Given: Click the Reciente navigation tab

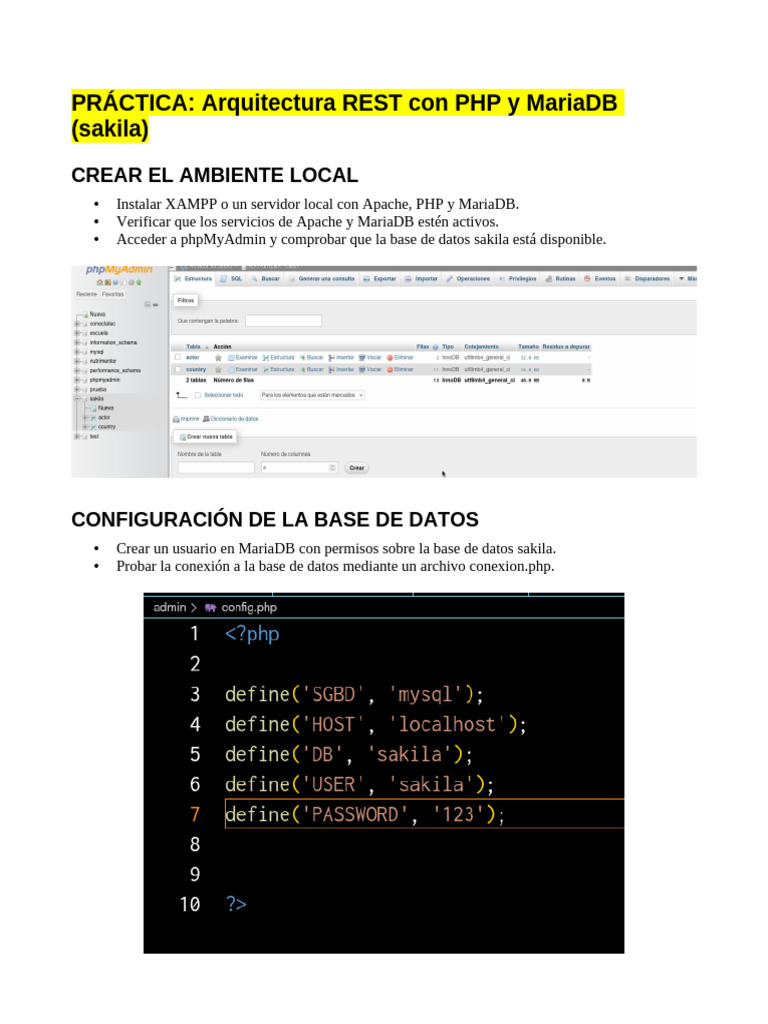Looking at the screenshot, I should tap(86, 295).
